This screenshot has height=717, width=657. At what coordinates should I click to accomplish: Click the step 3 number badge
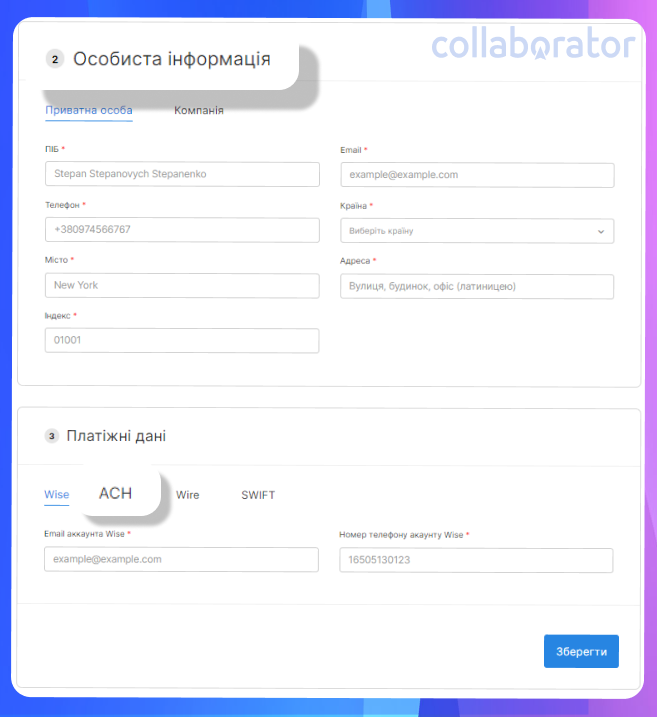click(x=52, y=436)
